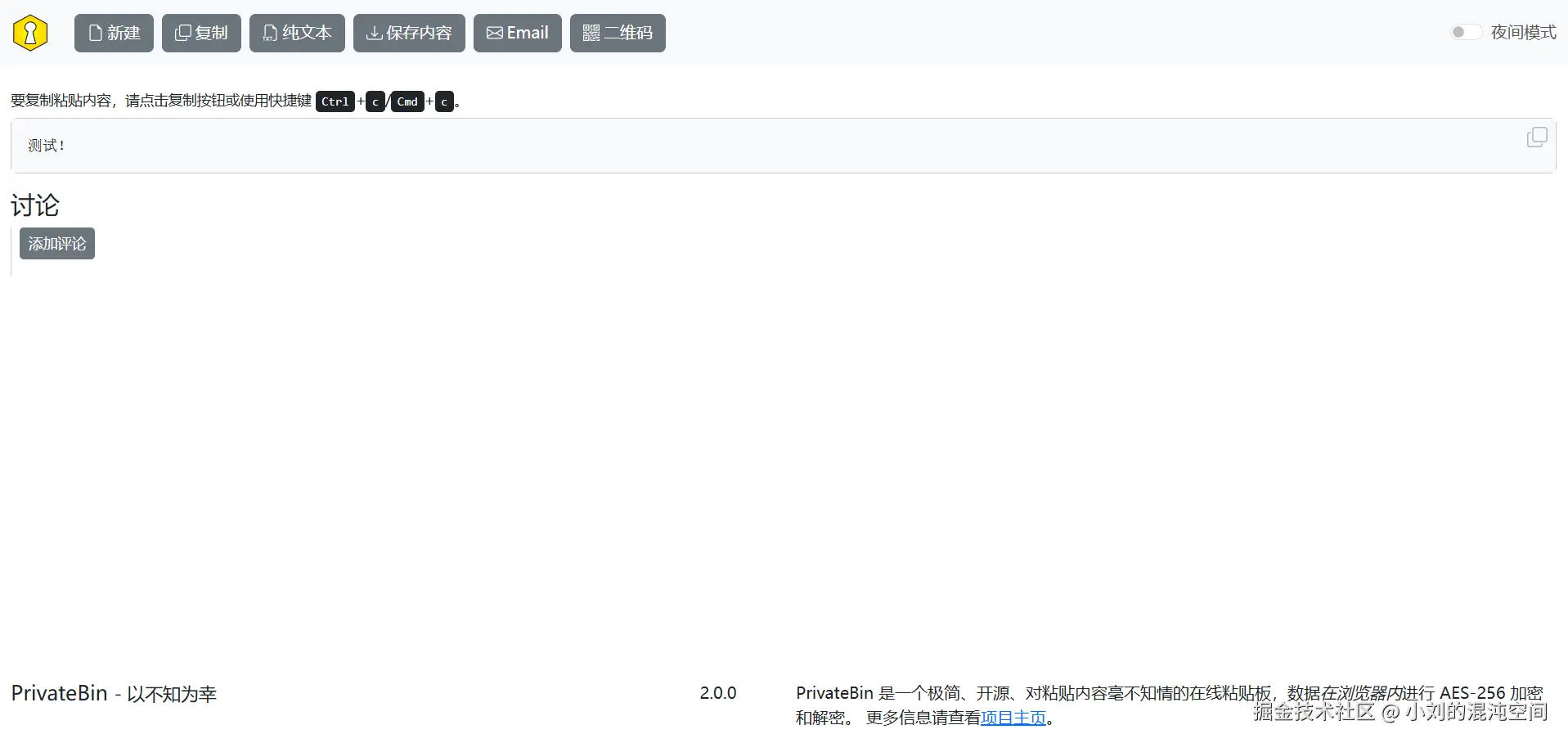Click the PrivateBin padlock logo
Screen dimensions: 1568x743
[30, 33]
